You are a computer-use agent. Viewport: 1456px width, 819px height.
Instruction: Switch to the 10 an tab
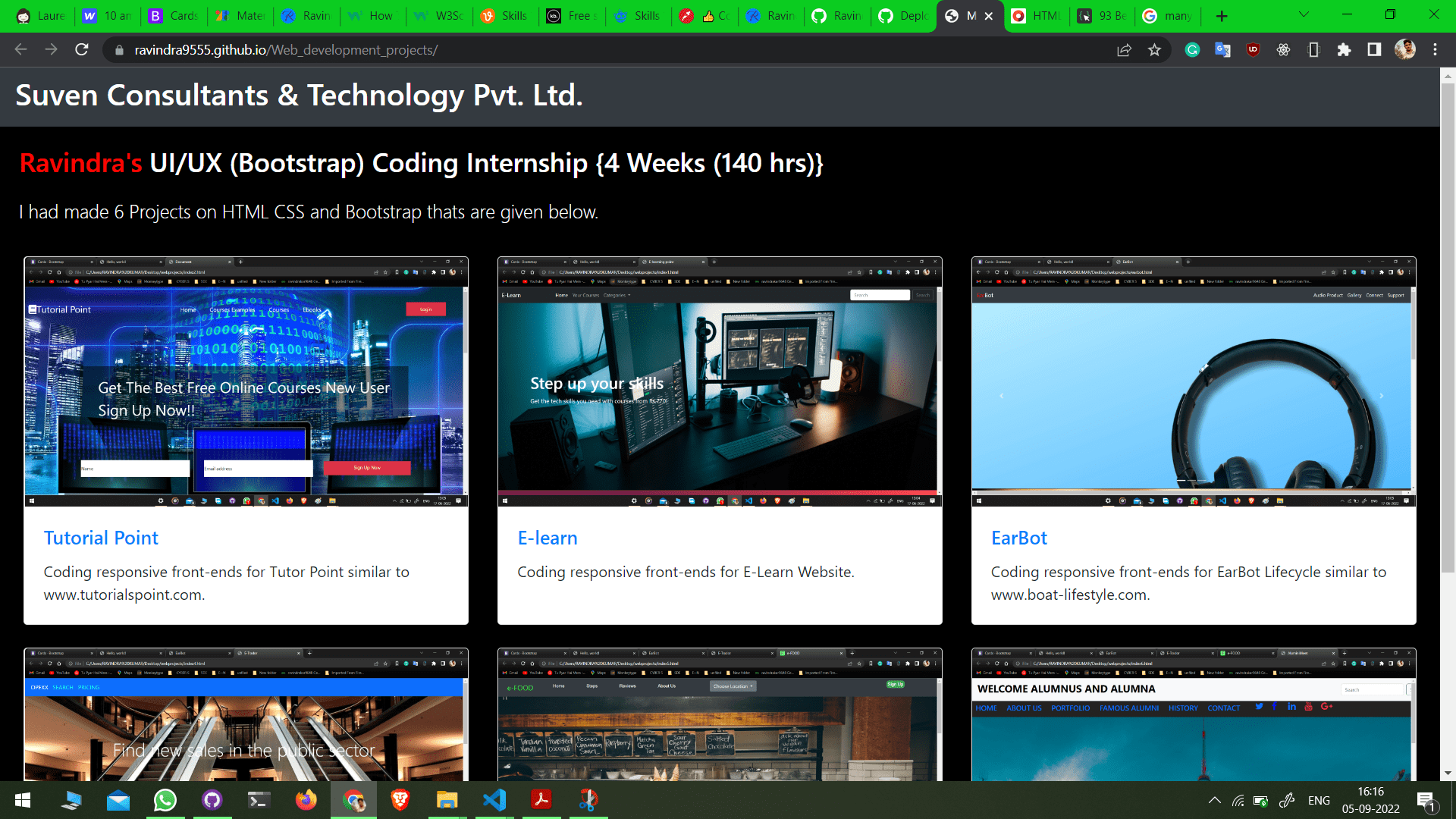click(x=108, y=16)
